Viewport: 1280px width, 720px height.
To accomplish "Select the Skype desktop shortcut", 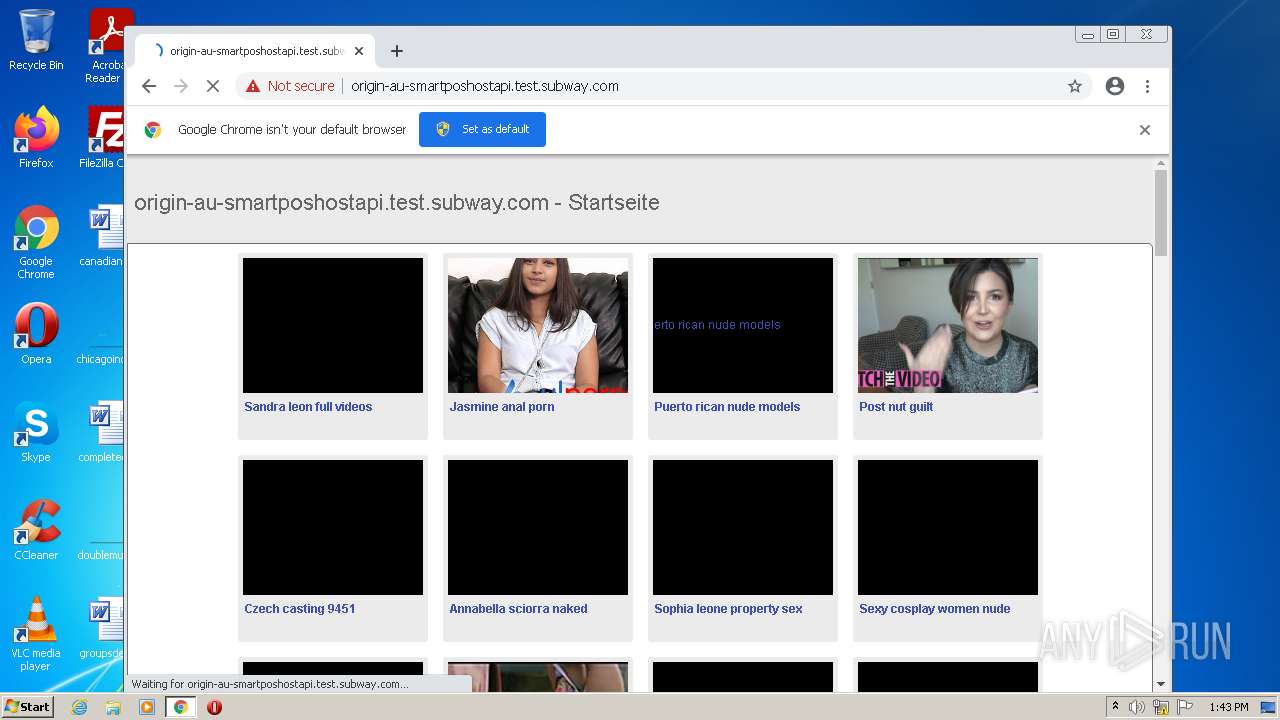I will click(x=36, y=432).
